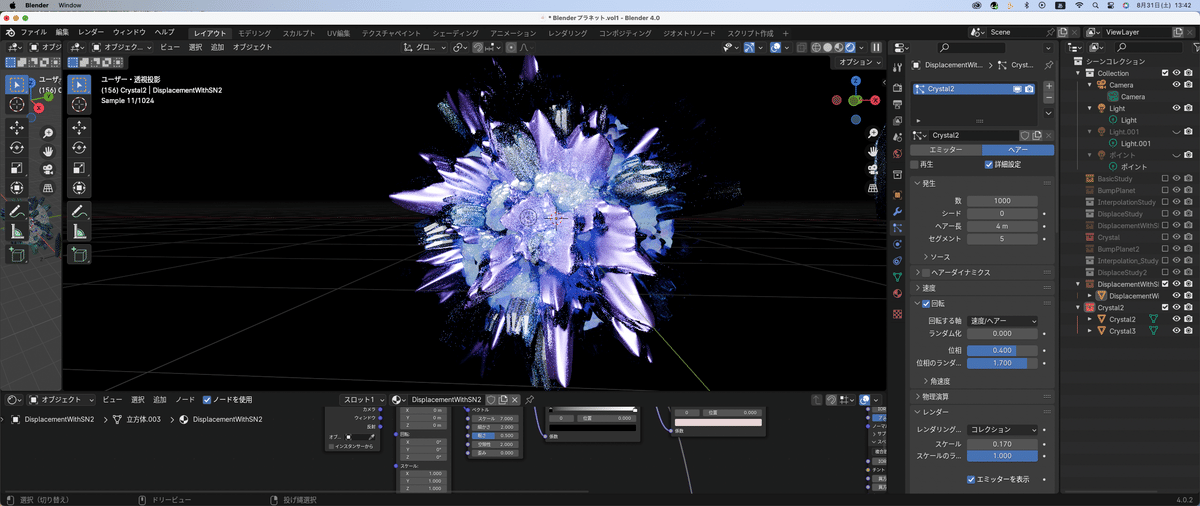The width and height of the screenshot is (1200, 506).
Task: Click the ヘアー button
Action: click(1017, 150)
